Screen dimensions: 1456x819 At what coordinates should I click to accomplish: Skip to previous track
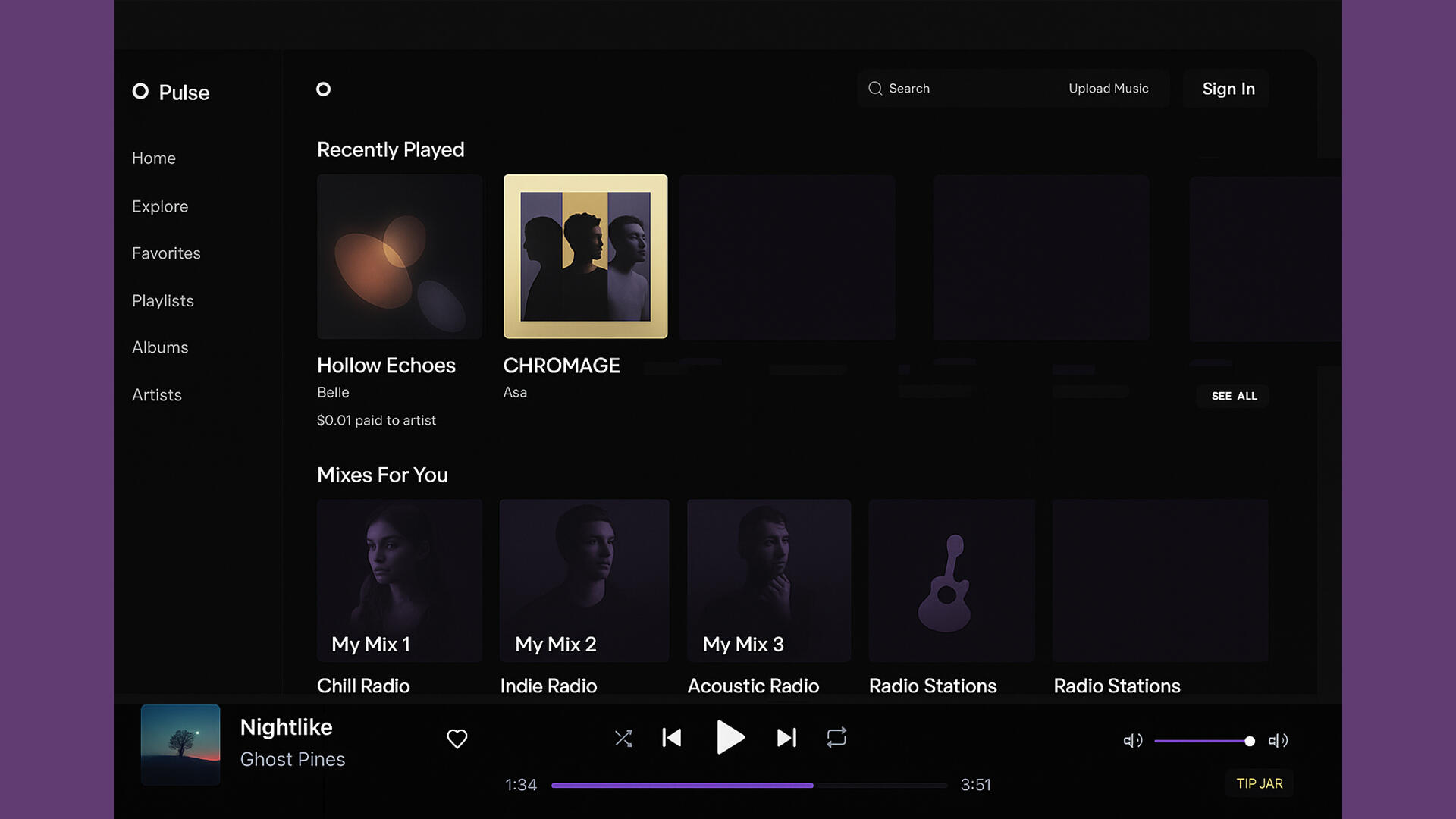pyautogui.click(x=672, y=738)
